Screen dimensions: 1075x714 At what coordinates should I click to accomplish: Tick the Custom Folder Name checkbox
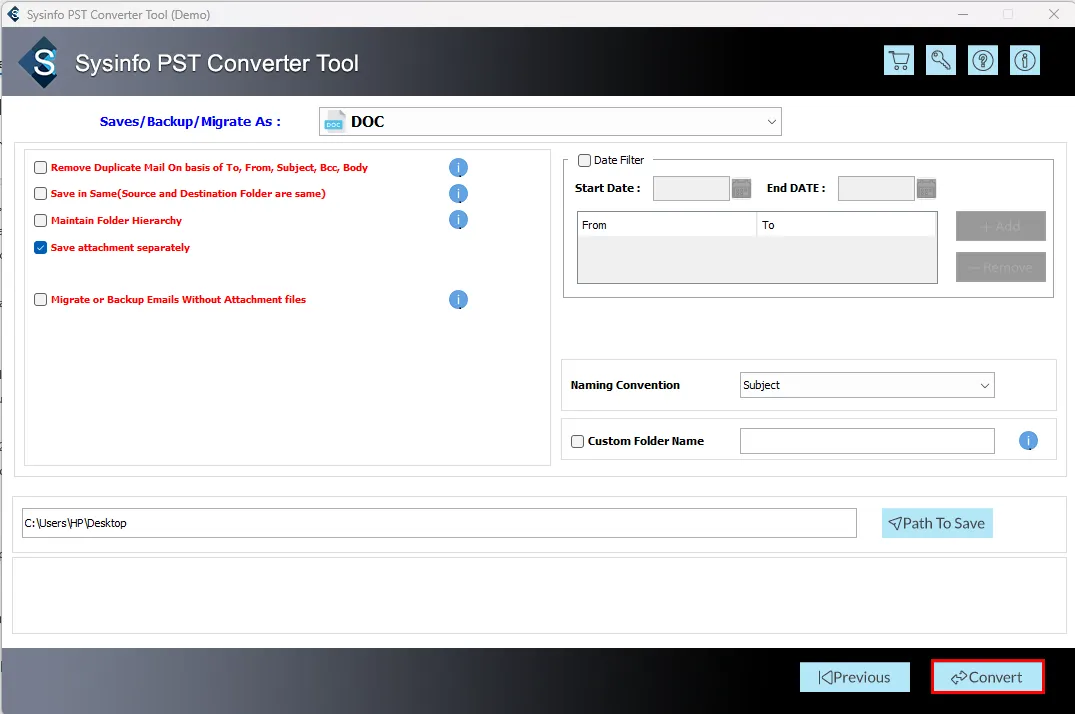pos(578,441)
